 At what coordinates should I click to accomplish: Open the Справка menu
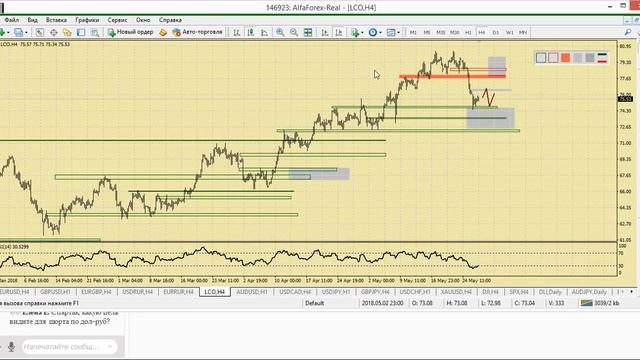pos(170,20)
